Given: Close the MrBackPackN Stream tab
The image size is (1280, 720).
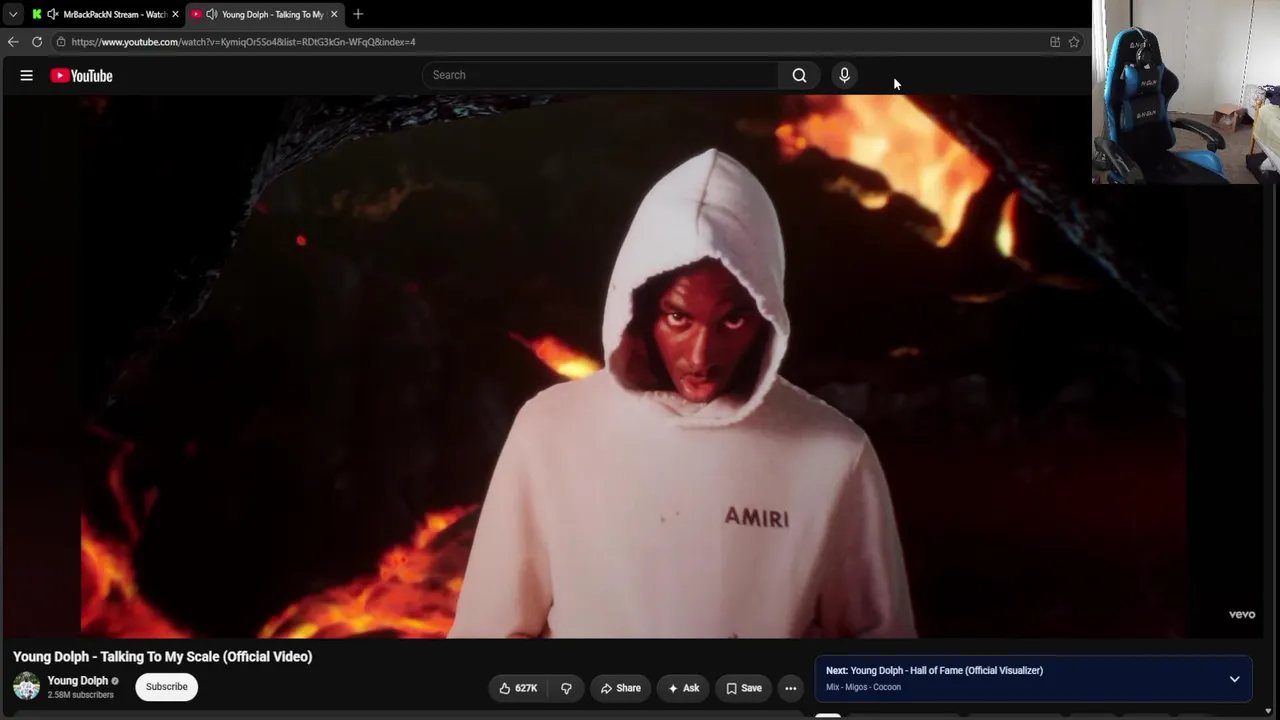Looking at the screenshot, I should [x=175, y=14].
